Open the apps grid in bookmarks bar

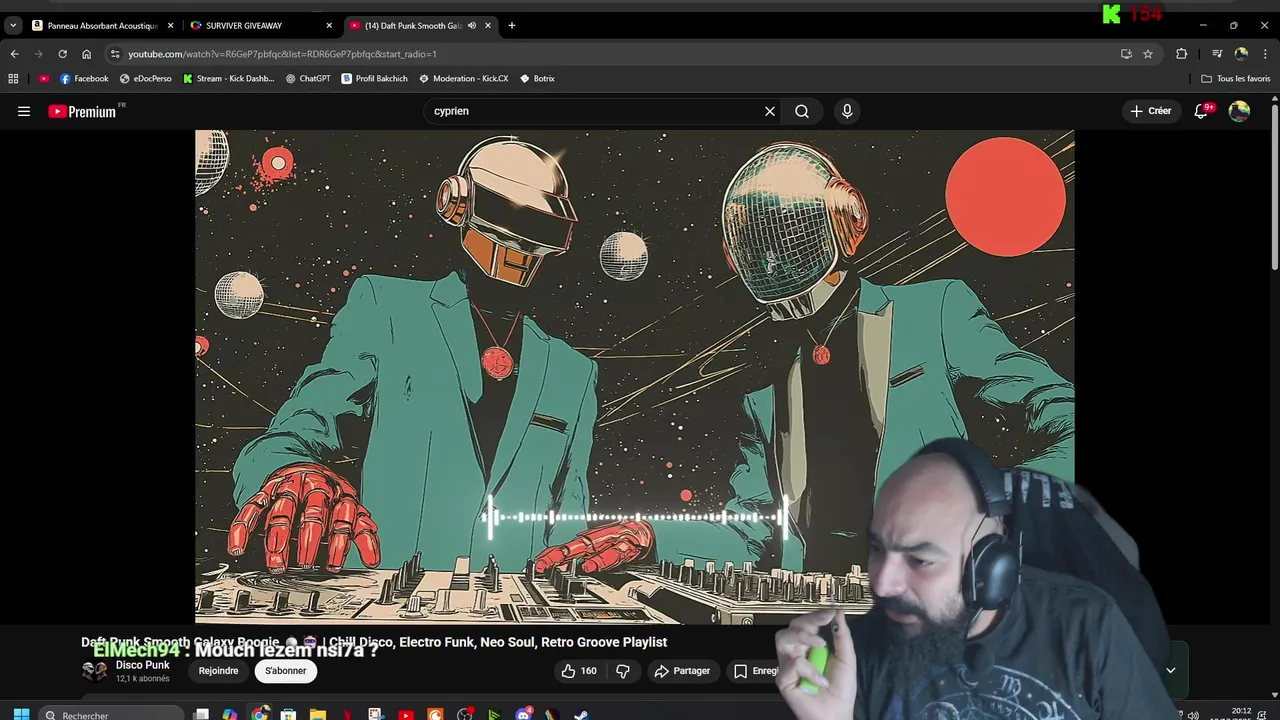[x=13, y=78]
